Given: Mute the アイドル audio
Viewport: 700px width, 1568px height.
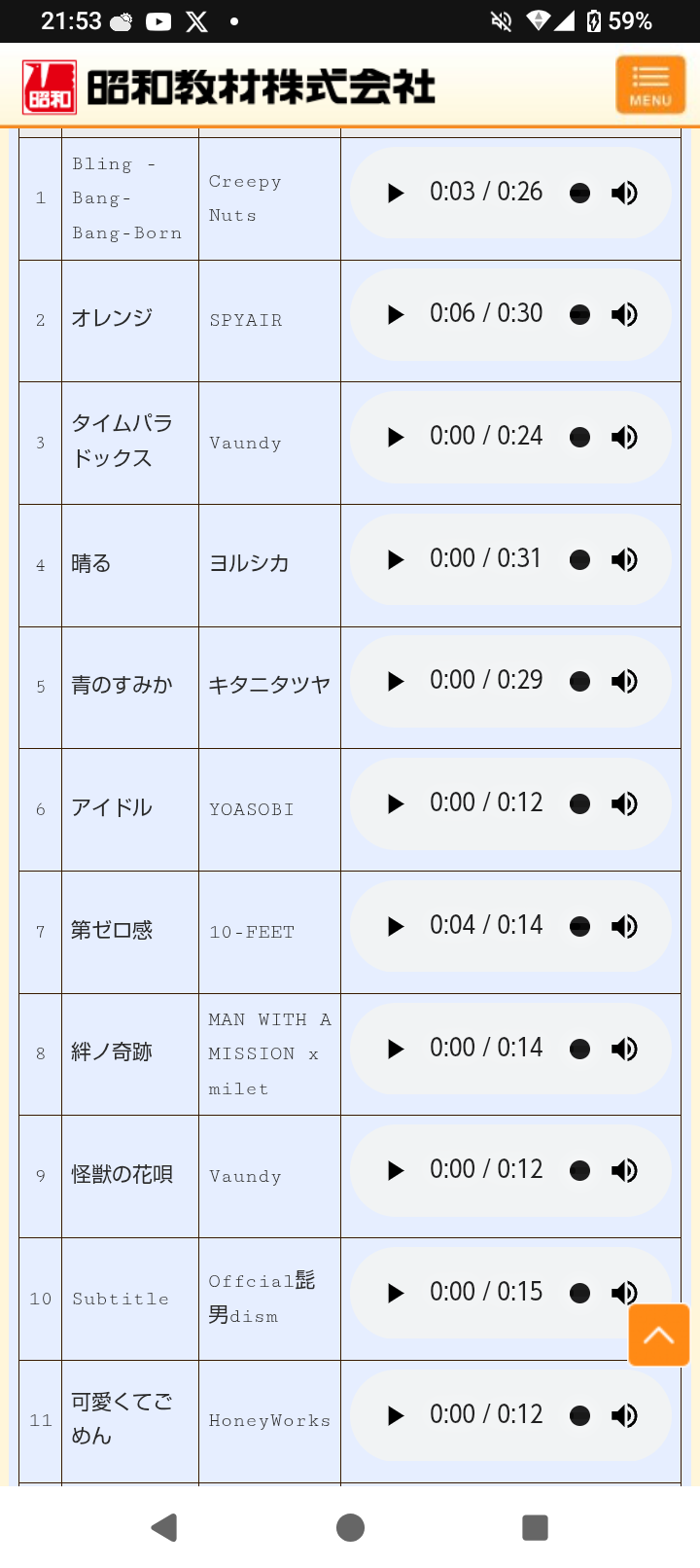Looking at the screenshot, I should tap(624, 804).
